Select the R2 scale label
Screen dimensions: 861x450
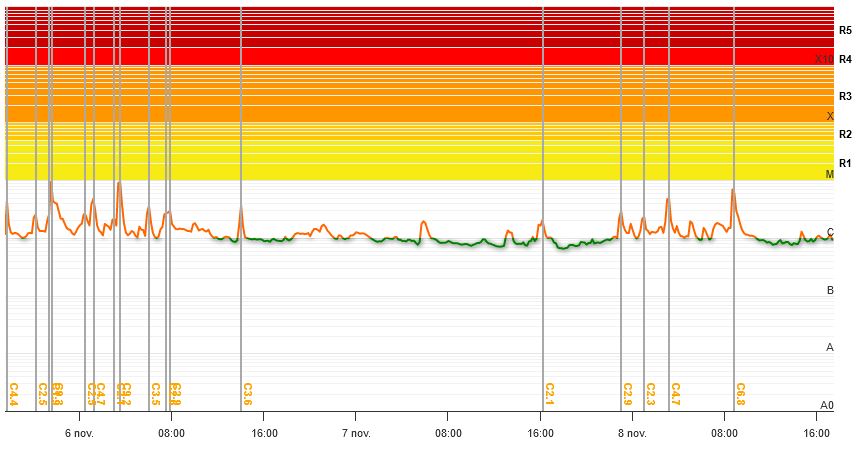[x=845, y=134]
